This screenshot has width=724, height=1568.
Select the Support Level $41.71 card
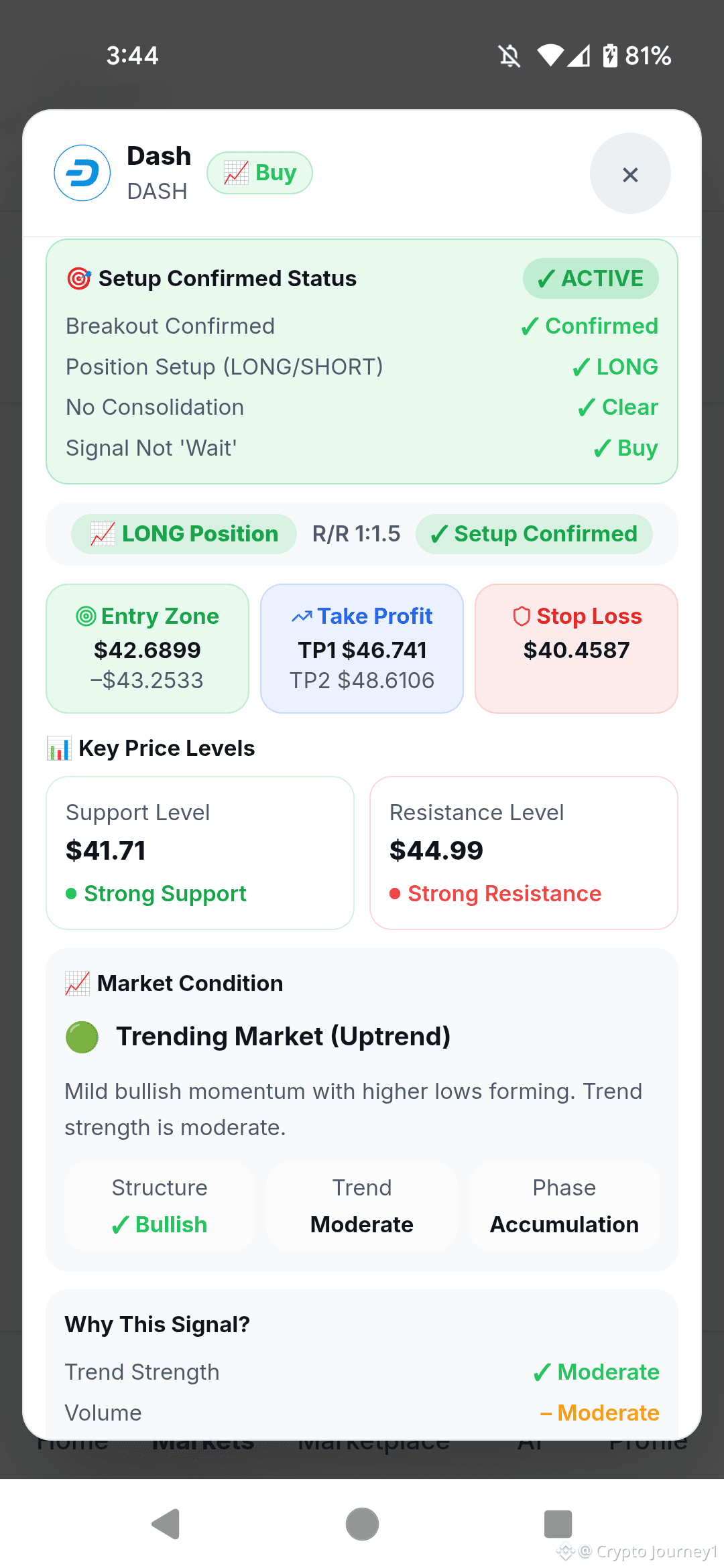pos(200,853)
